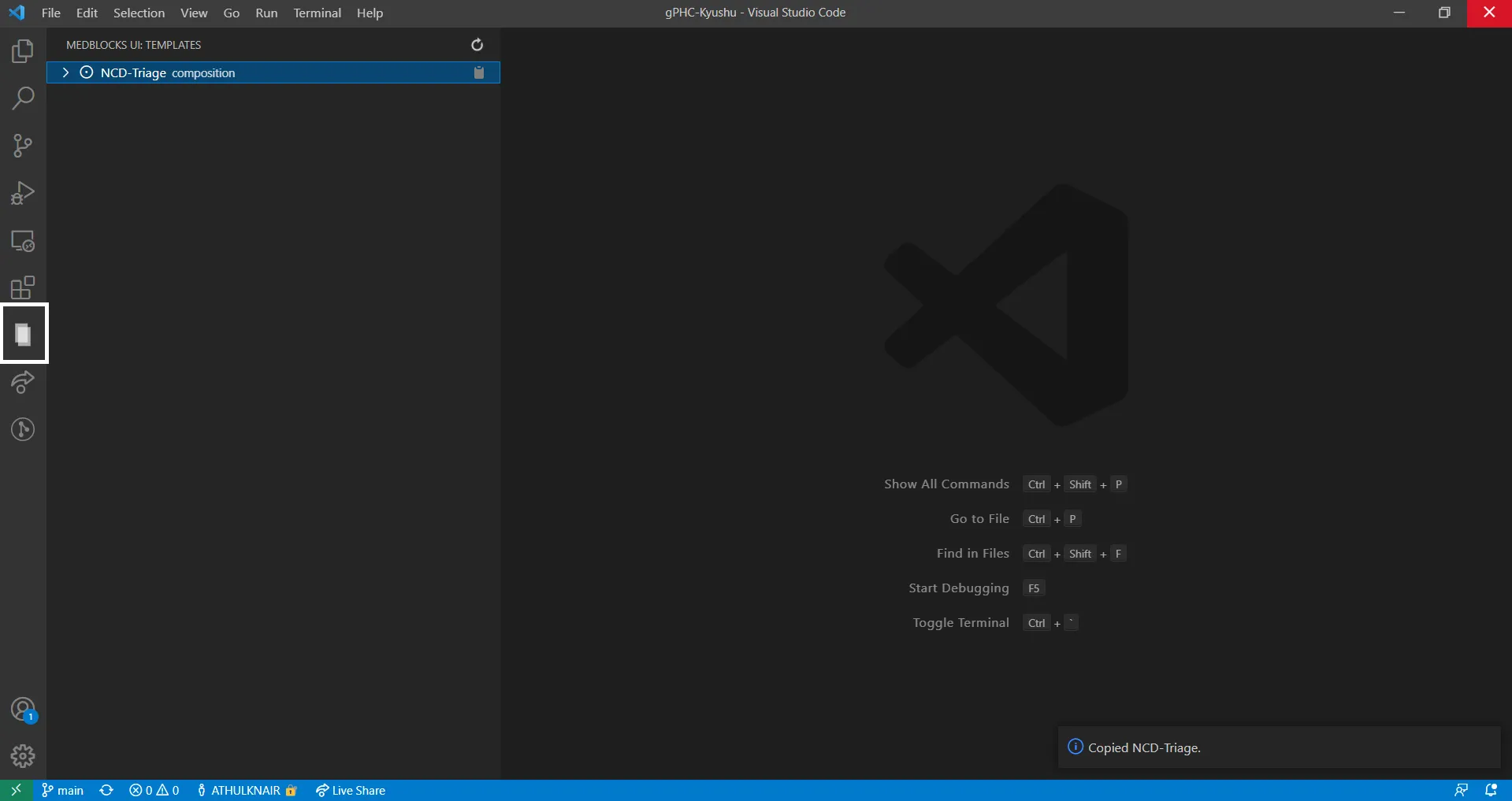Image resolution: width=1512 pixels, height=801 pixels.
Task: Check errors and warnings in status bar
Action: click(x=154, y=790)
